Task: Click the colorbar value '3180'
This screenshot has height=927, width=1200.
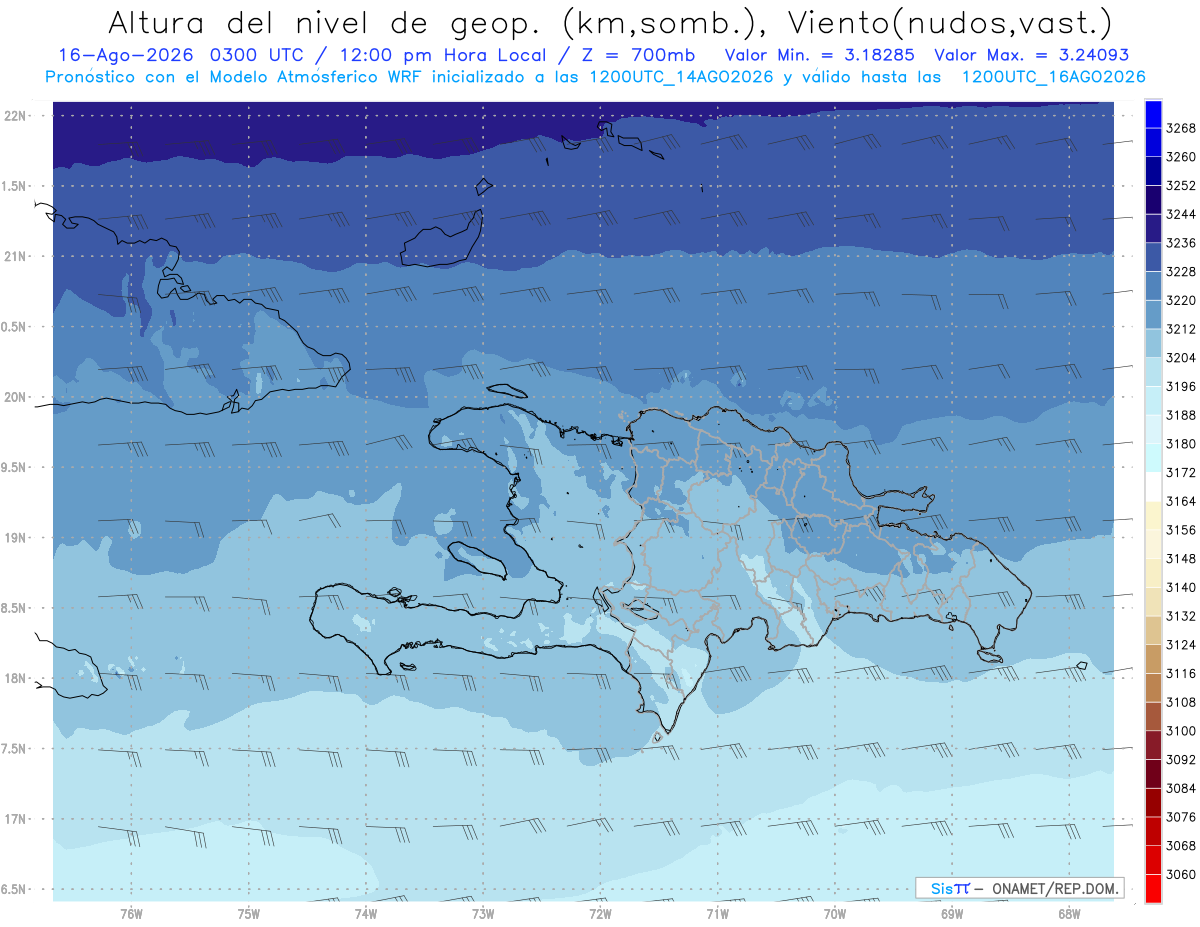Action: pyautogui.click(x=1181, y=444)
